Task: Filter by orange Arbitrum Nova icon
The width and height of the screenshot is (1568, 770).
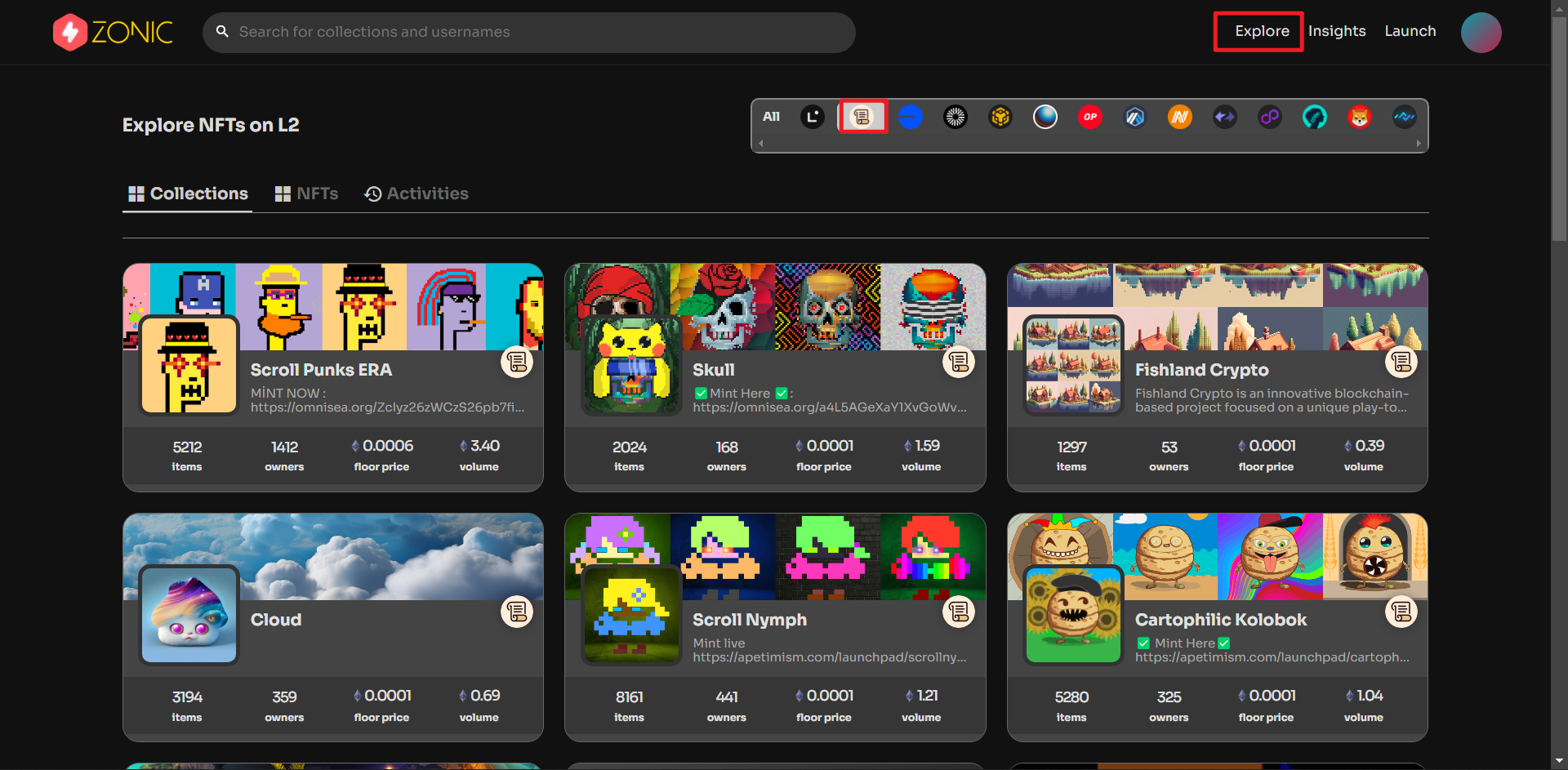Action: coord(1180,117)
